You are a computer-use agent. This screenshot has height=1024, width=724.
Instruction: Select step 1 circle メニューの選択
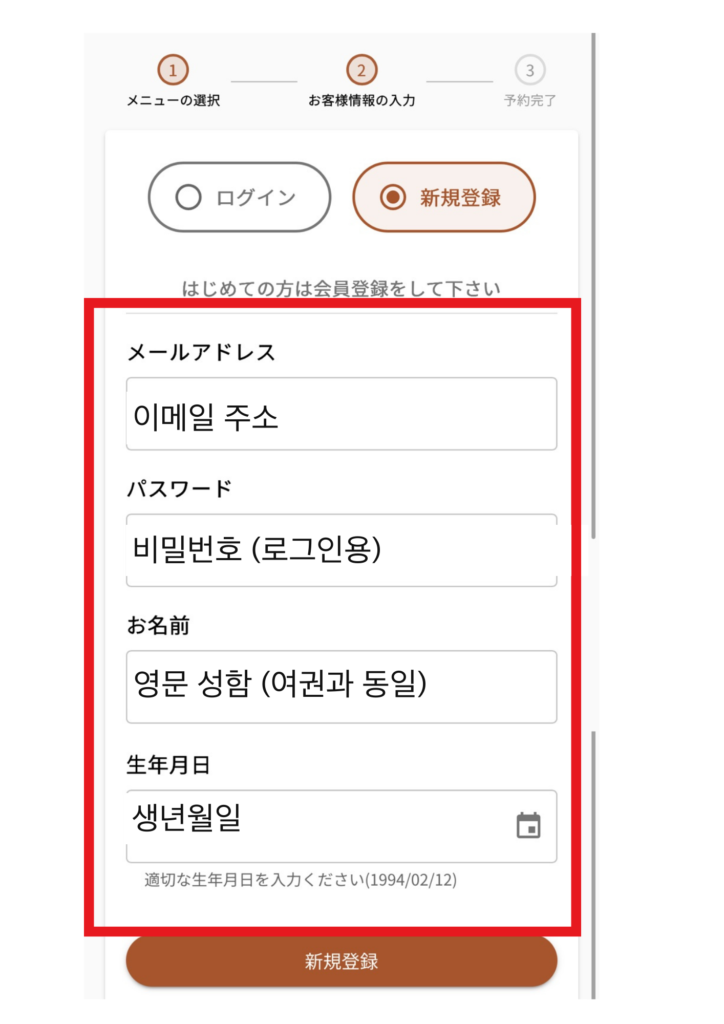click(x=173, y=70)
